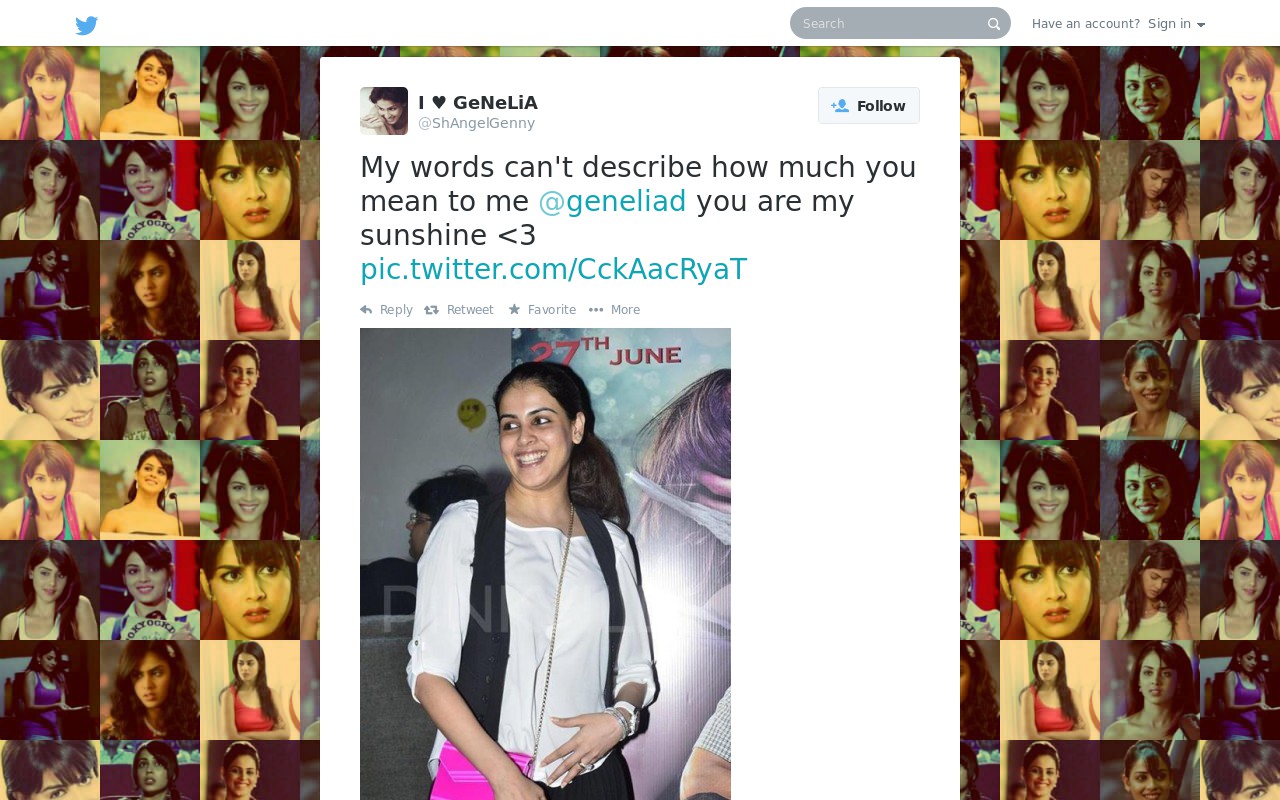Viewport: 1280px width, 800px height.
Task: Click the Retweet arrows icon
Action: 431,310
